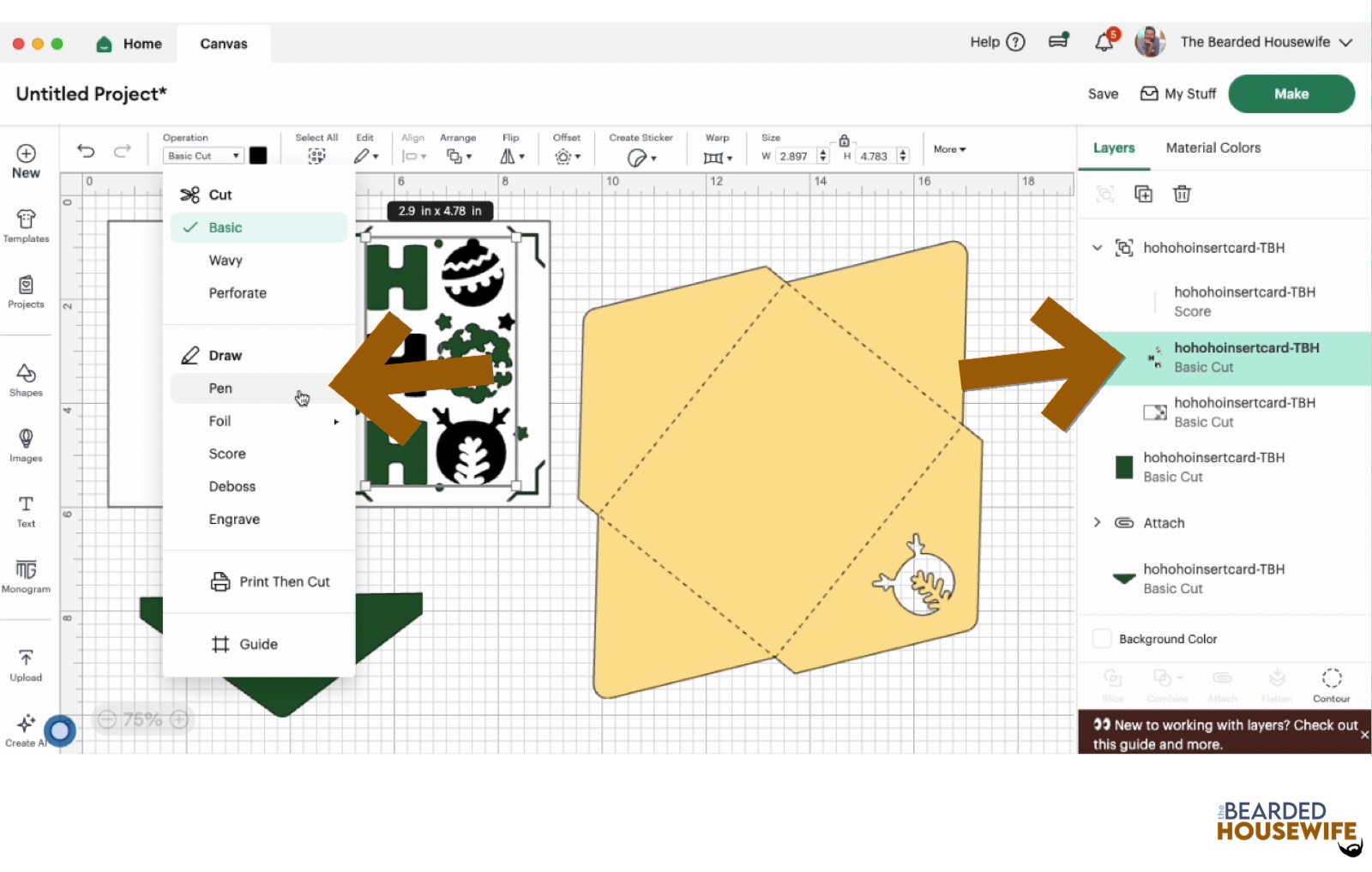Viewport: 1372px width, 872px height.
Task: Expand the Attach layer group
Action: pos(1097,522)
